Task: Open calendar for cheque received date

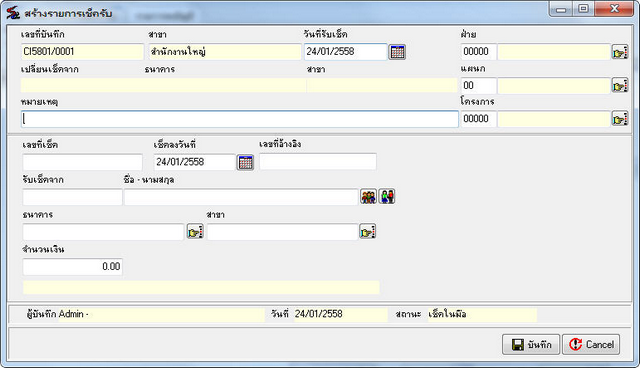Action: click(x=397, y=52)
